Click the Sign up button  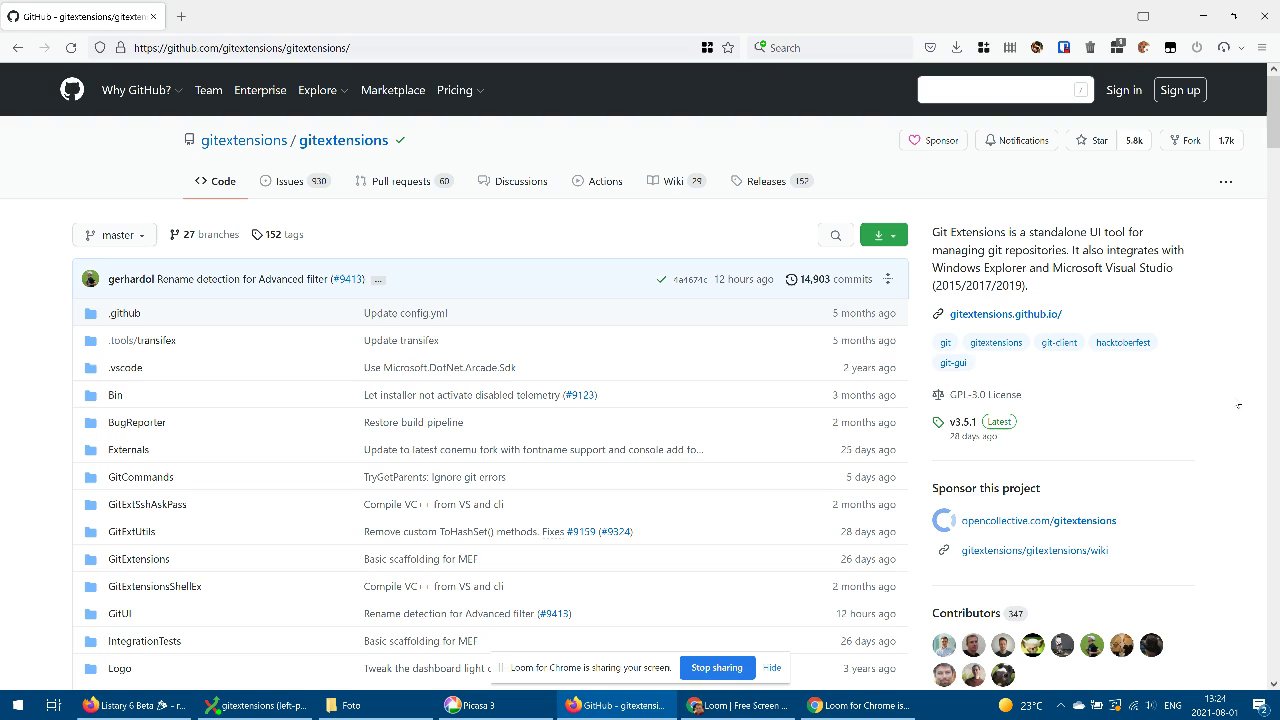point(1180,90)
